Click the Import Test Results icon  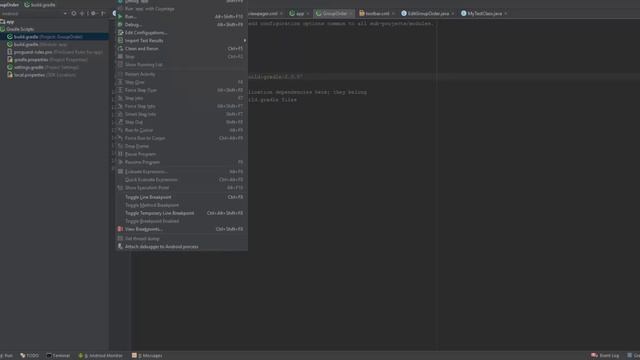[x=120, y=40]
